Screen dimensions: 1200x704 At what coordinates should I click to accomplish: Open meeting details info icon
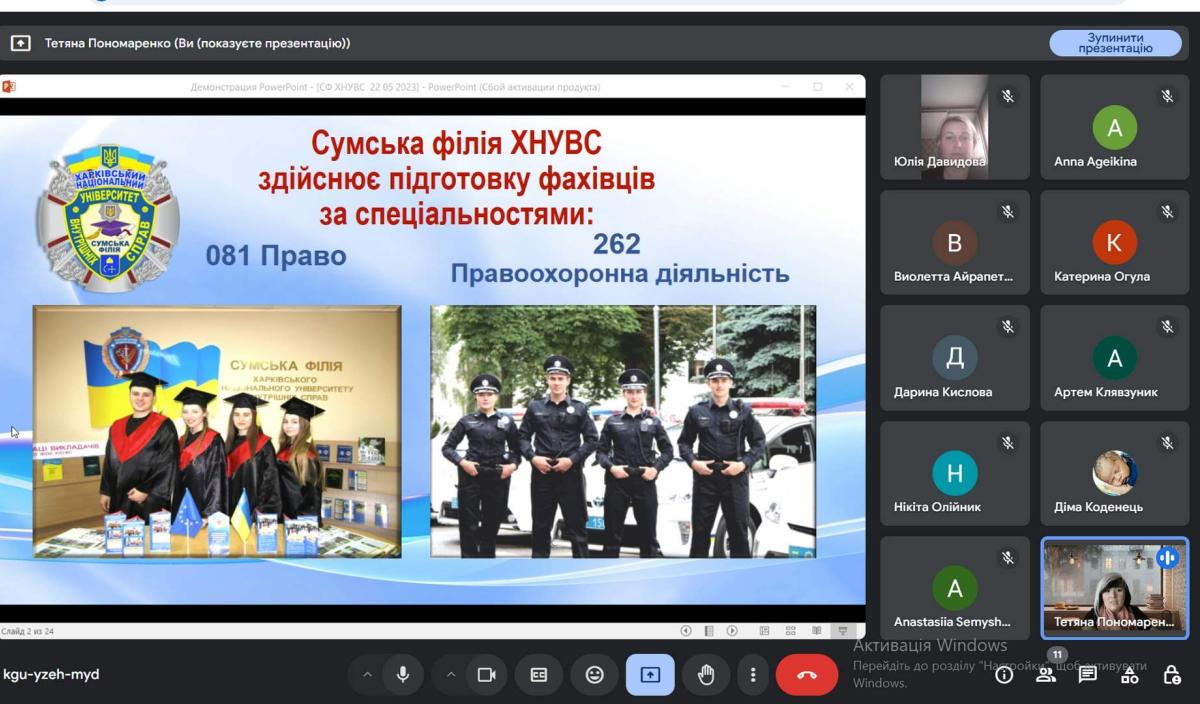(x=1004, y=675)
